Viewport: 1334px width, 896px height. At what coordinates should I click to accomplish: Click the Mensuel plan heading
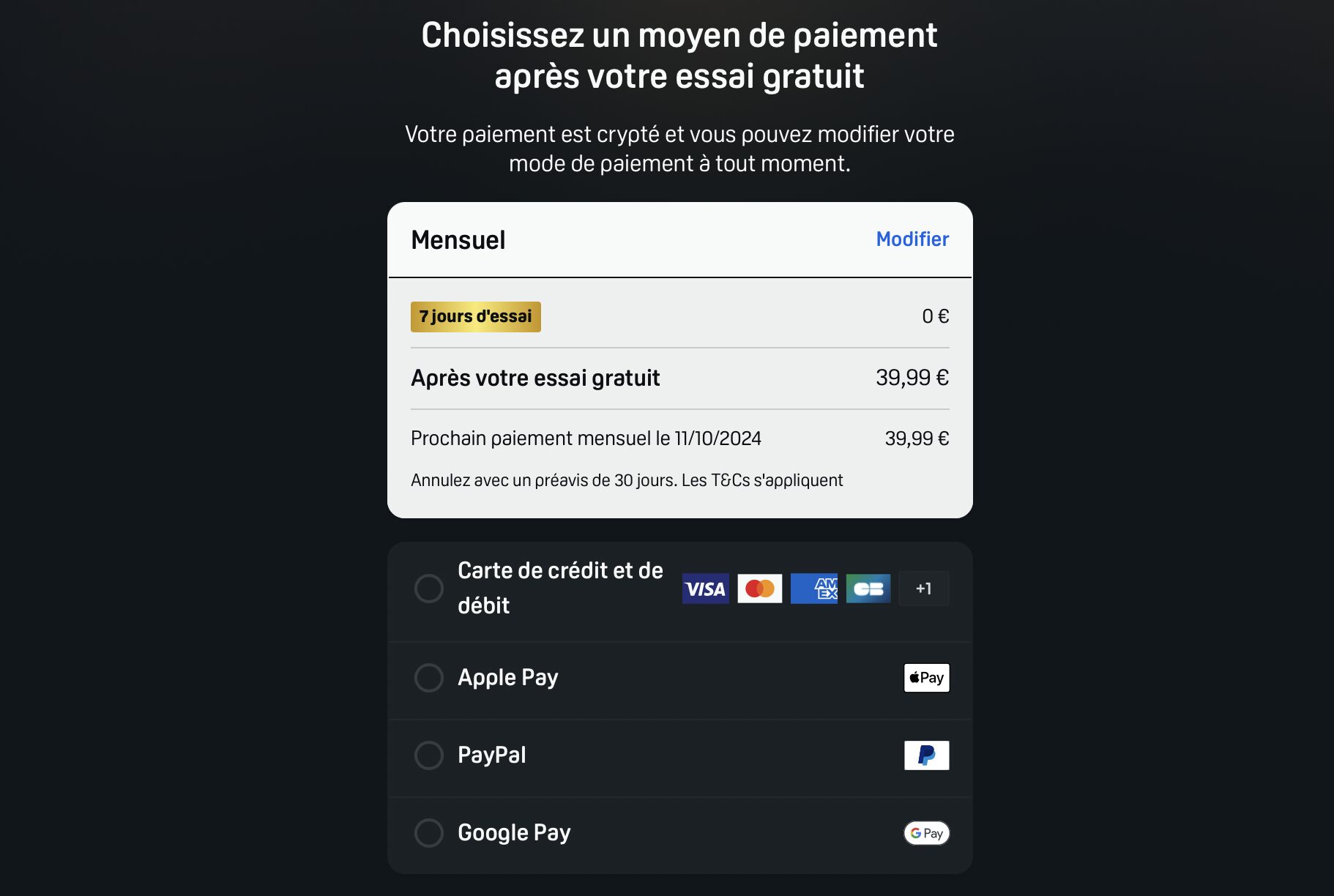click(x=458, y=240)
